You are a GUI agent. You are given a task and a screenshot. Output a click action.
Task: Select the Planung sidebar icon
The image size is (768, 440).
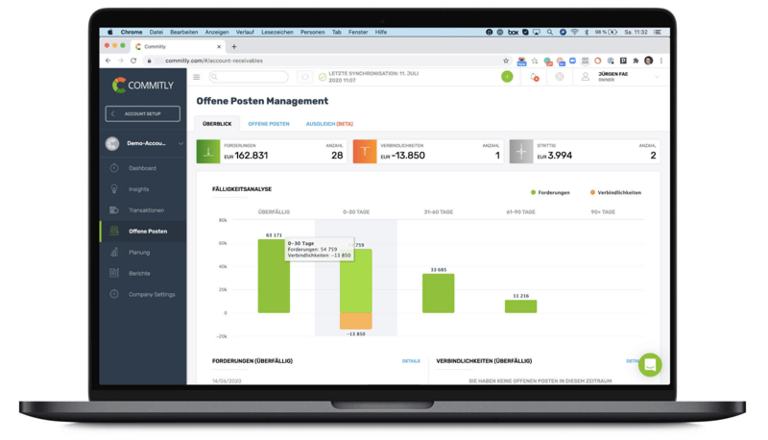pos(115,252)
